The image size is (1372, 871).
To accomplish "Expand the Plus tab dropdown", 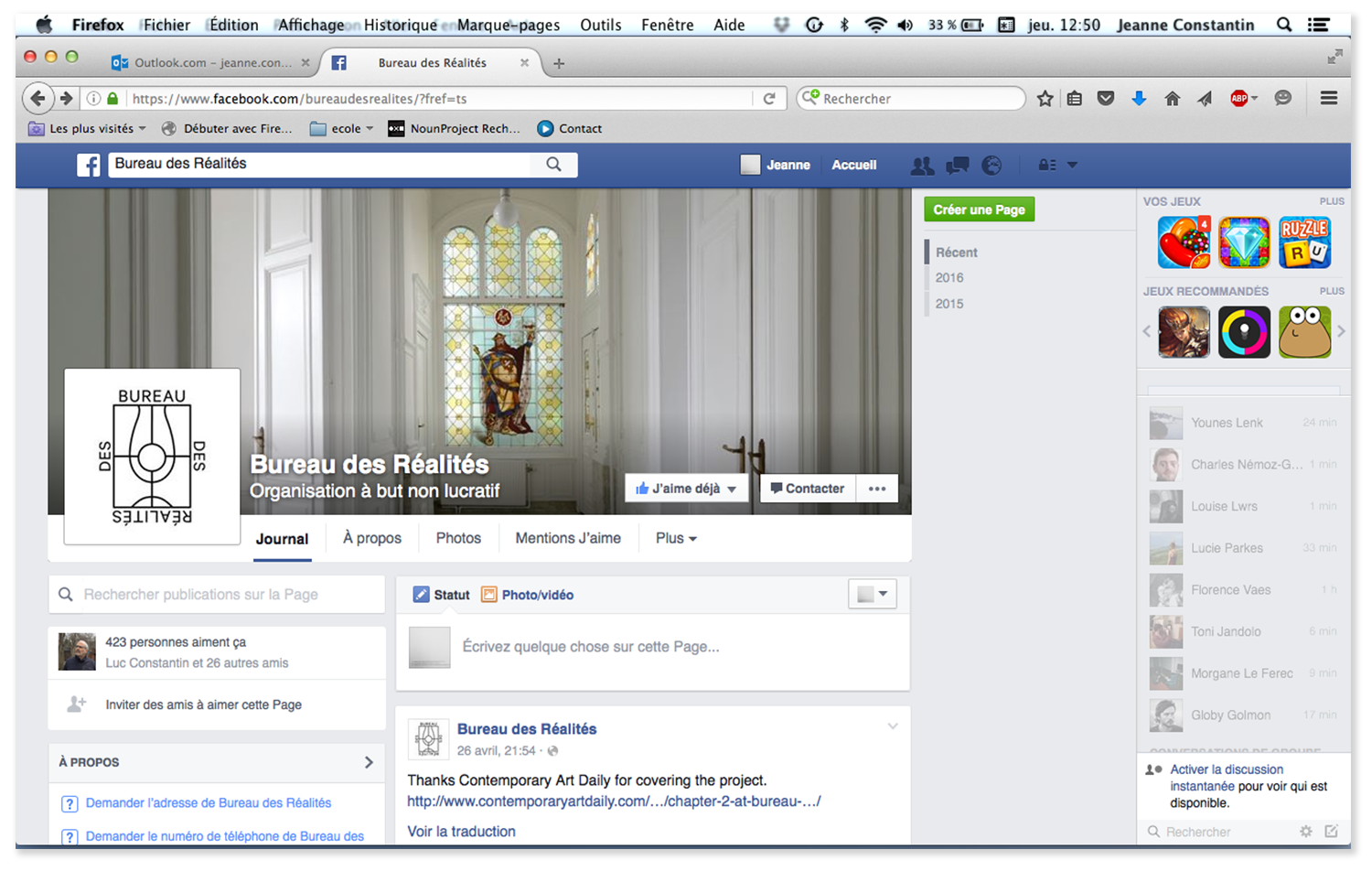I will [676, 538].
